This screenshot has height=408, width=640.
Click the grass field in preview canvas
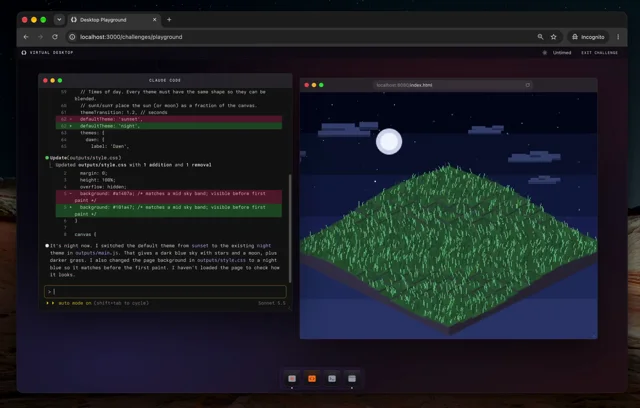pos(449,245)
